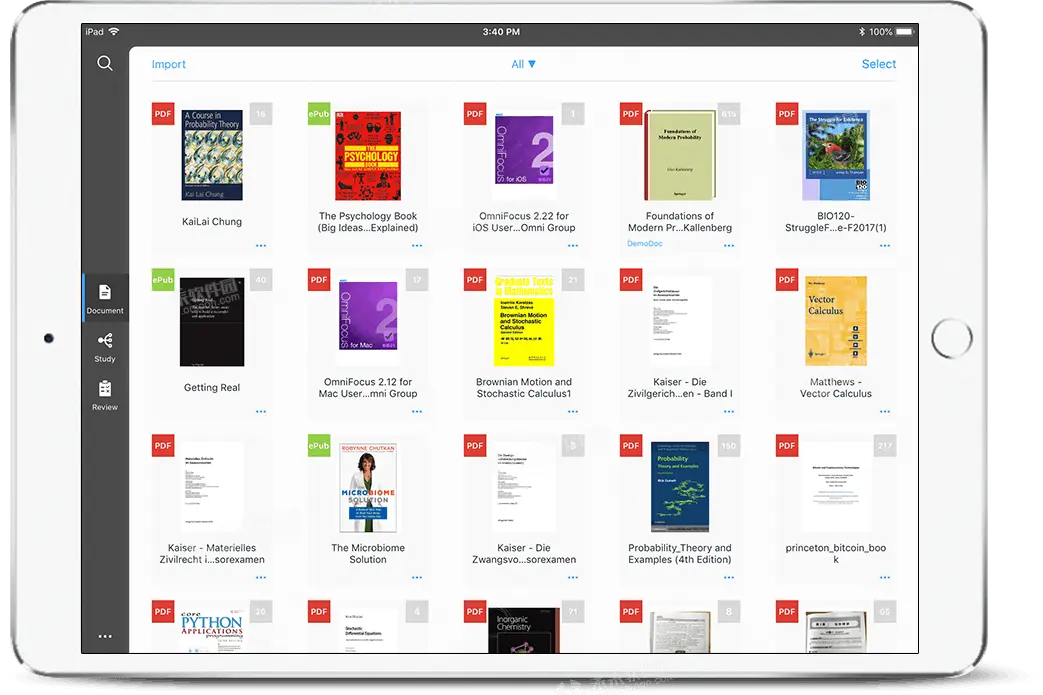Switch to the Study section
1043x695 pixels.
click(105, 347)
